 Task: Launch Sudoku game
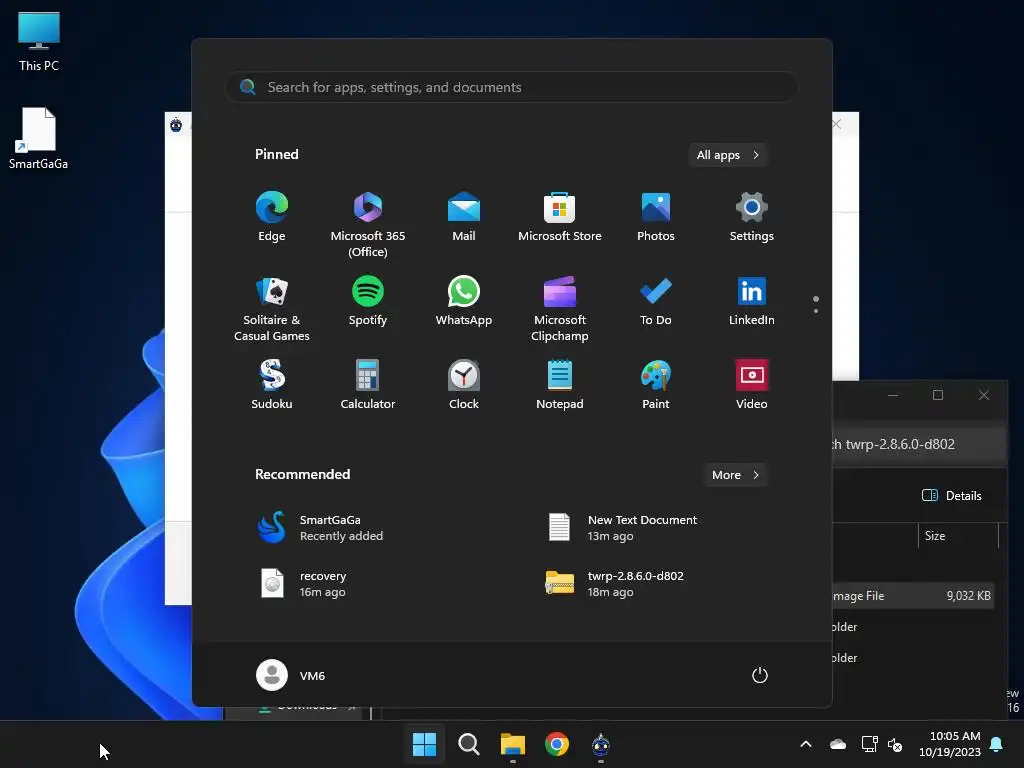272,385
